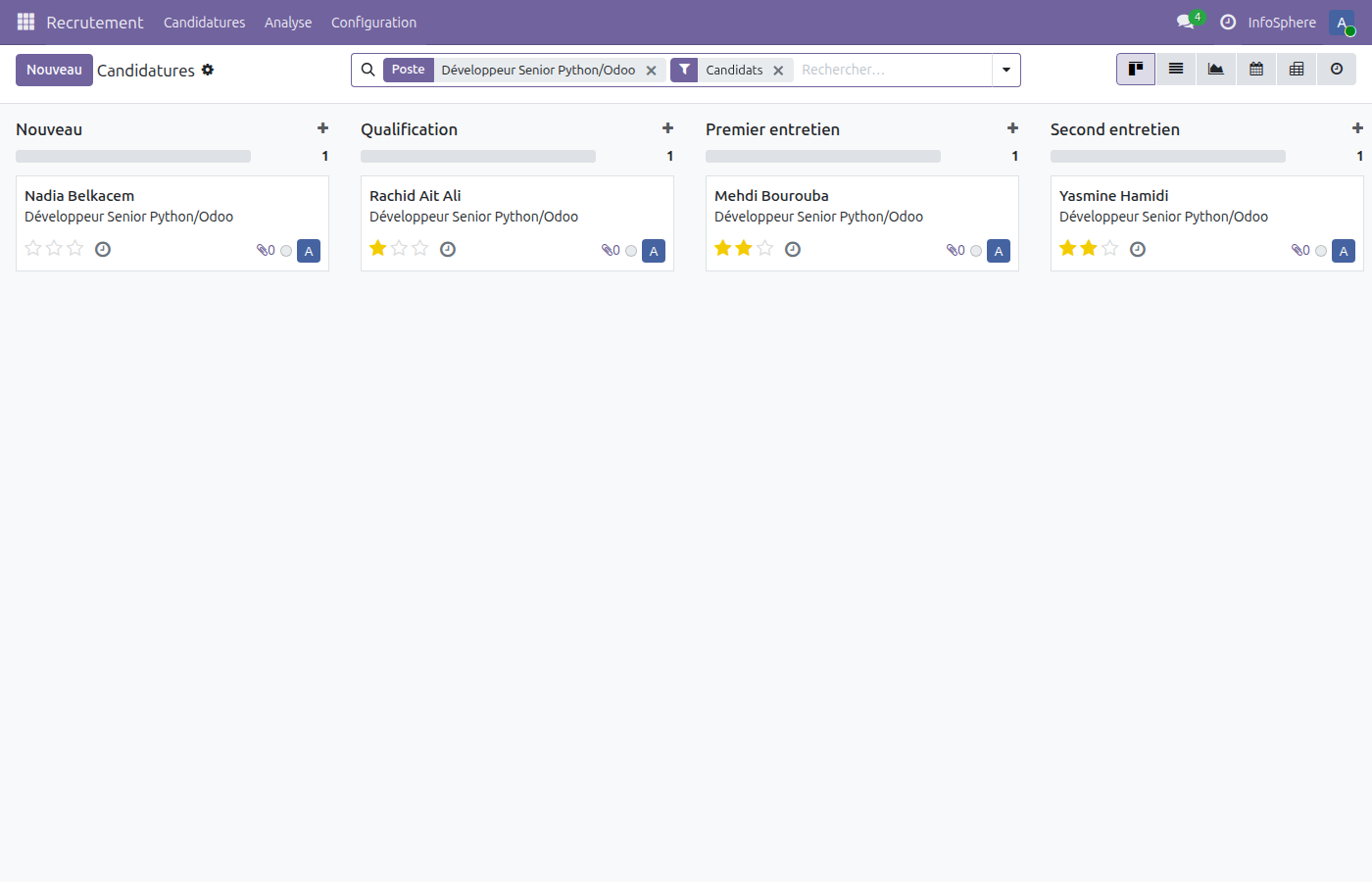Switch to the List view
The height and width of the screenshot is (882, 1372).
[x=1175, y=69]
